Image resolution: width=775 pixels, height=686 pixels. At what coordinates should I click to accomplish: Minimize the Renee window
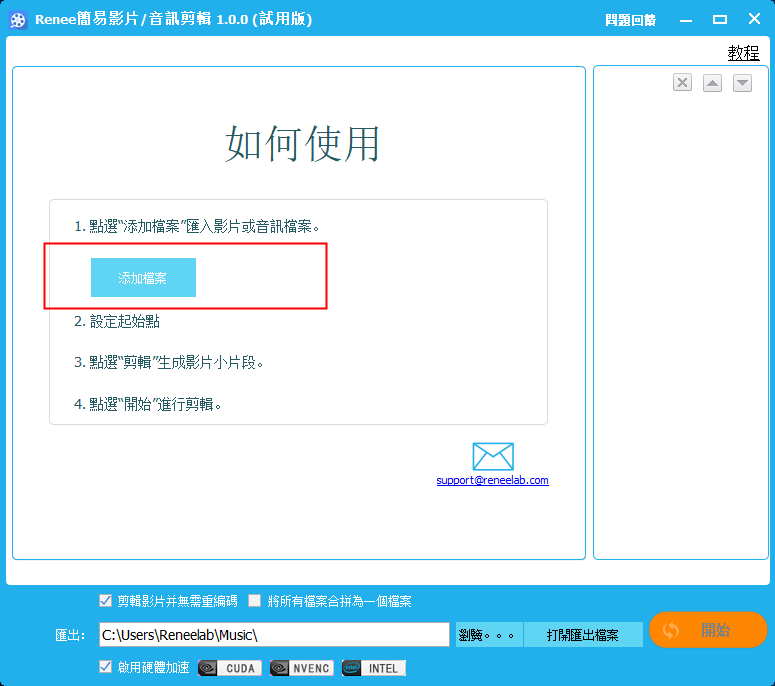(686, 20)
